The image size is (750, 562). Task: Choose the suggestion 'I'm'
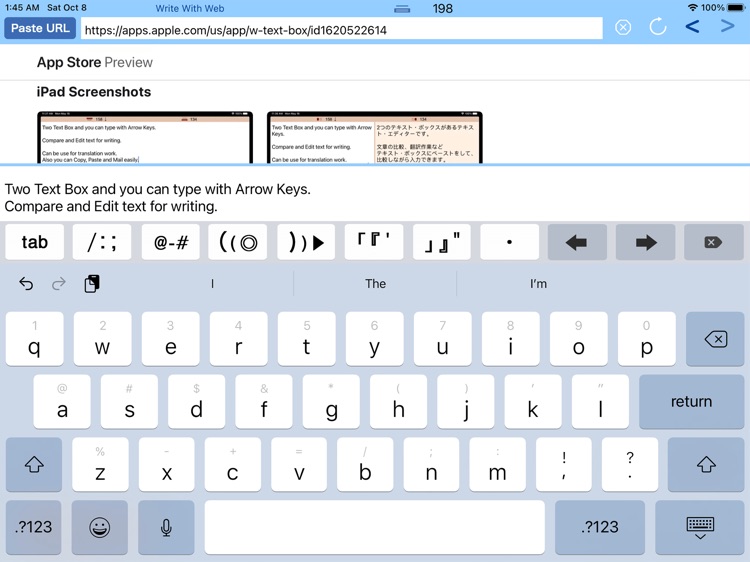click(x=538, y=284)
